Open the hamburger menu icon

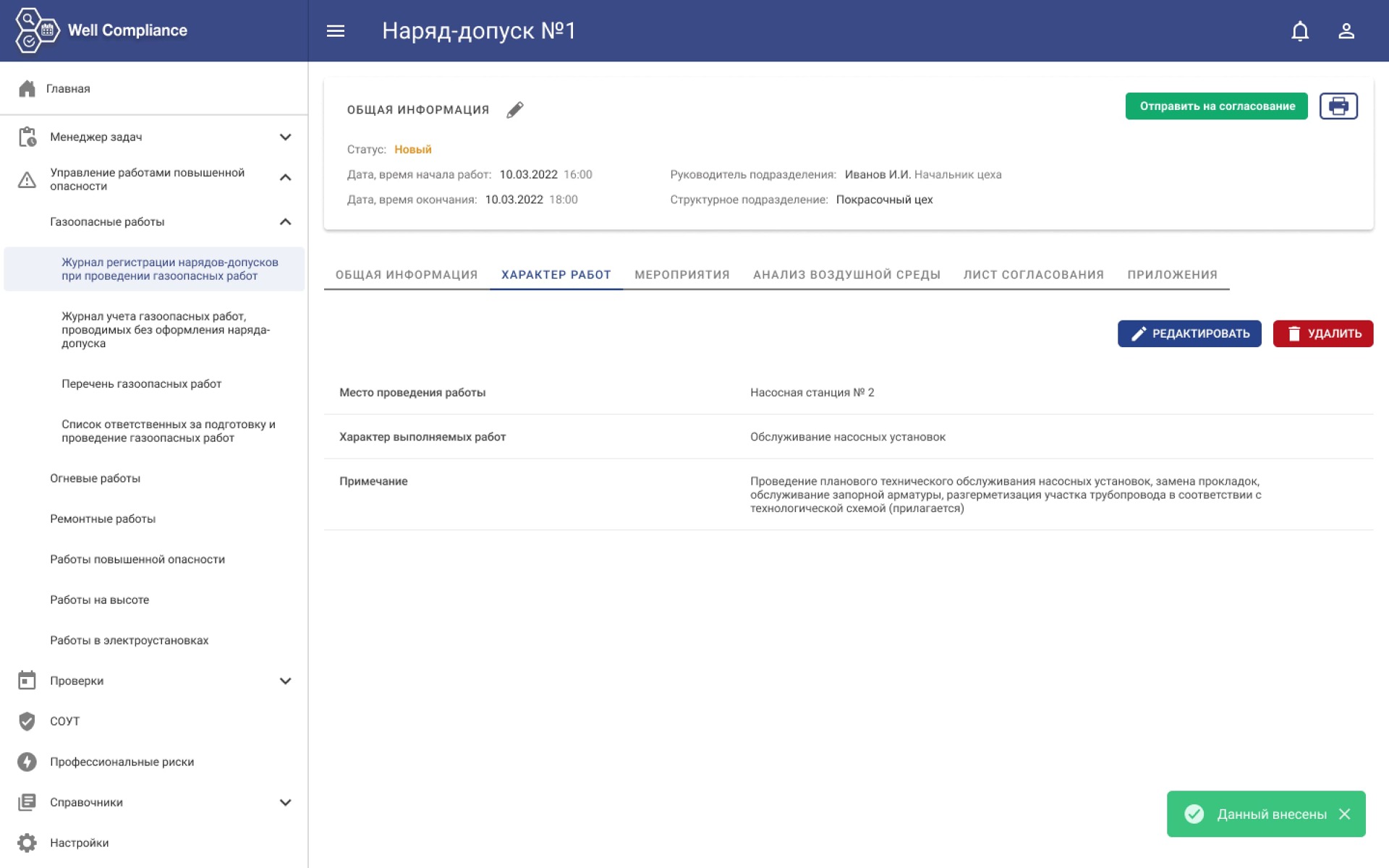[x=335, y=31]
